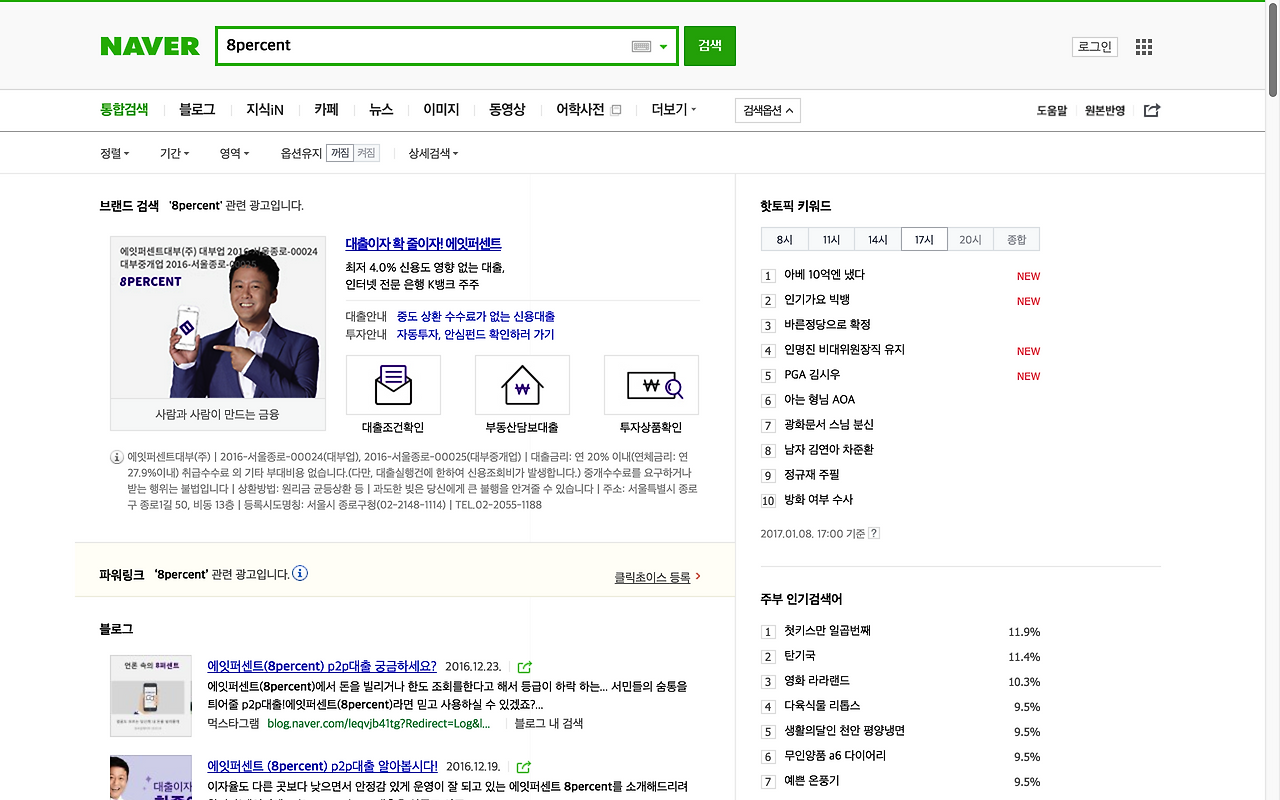This screenshot has height=800, width=1280.
Task: Click the keyboard icon in the search box
Action: point(639,46)
